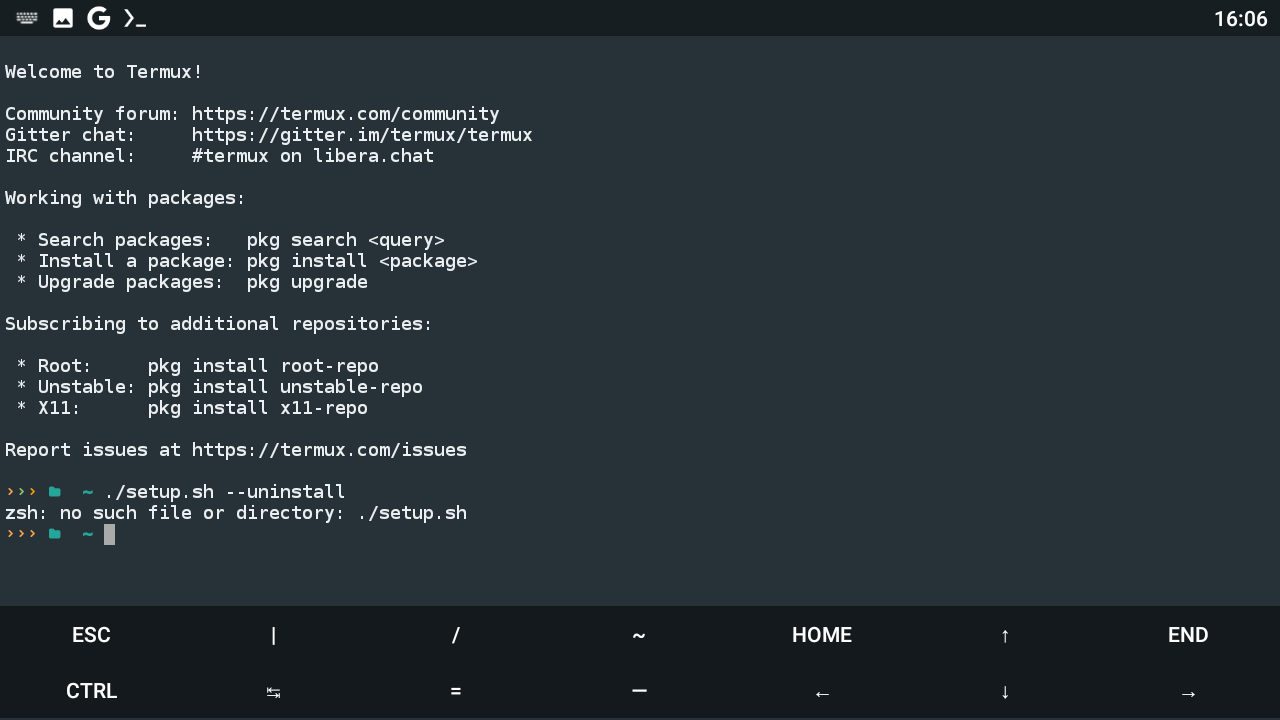Open the termux.com/issues link
The image size is (1280, 720).
(329, 450)
